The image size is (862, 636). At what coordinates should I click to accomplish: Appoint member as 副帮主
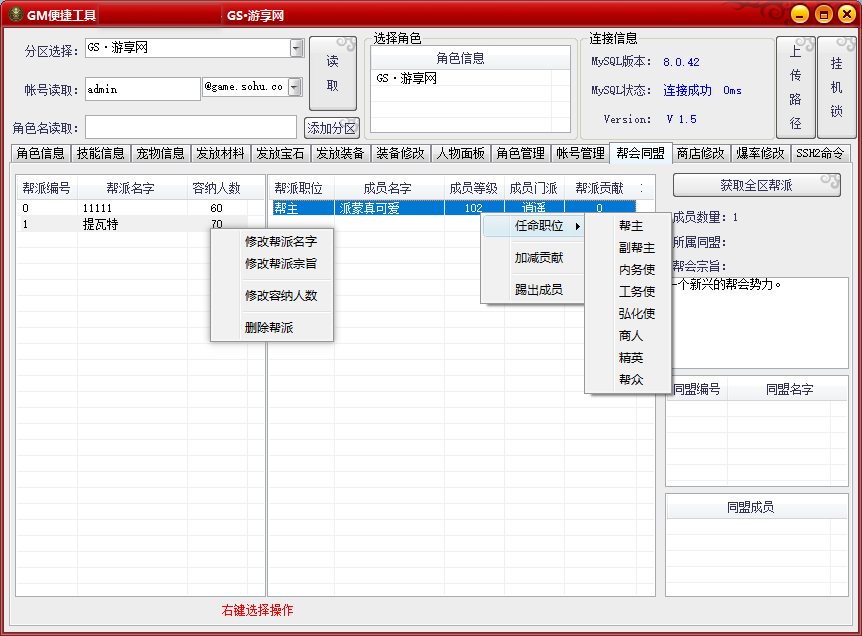(636, 248)
